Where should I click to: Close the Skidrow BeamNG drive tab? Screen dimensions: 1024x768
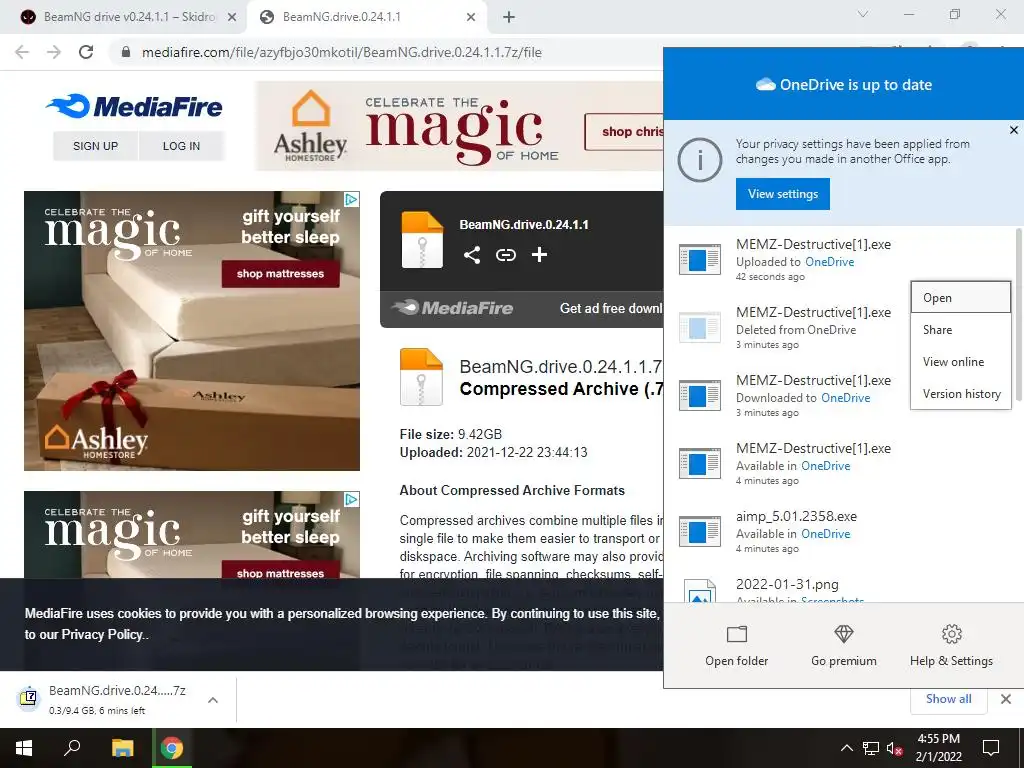[232, 18]
